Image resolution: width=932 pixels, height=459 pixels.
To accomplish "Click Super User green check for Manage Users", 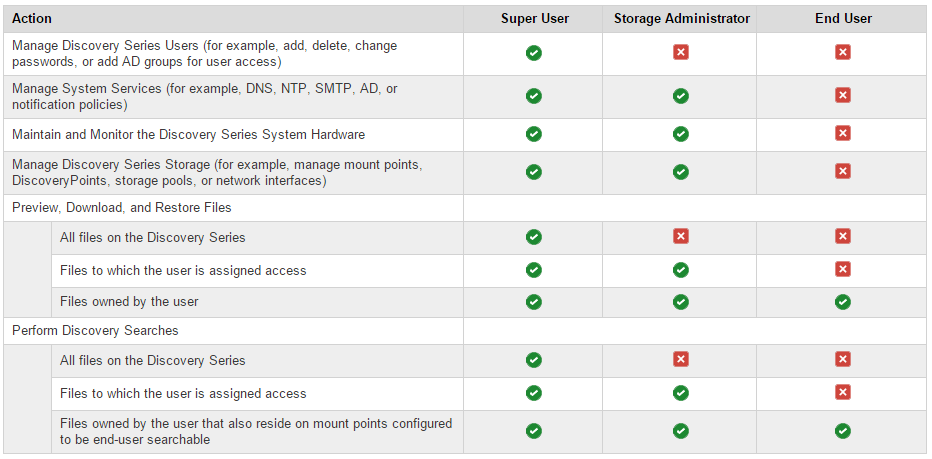I will [x=533, y=53].
